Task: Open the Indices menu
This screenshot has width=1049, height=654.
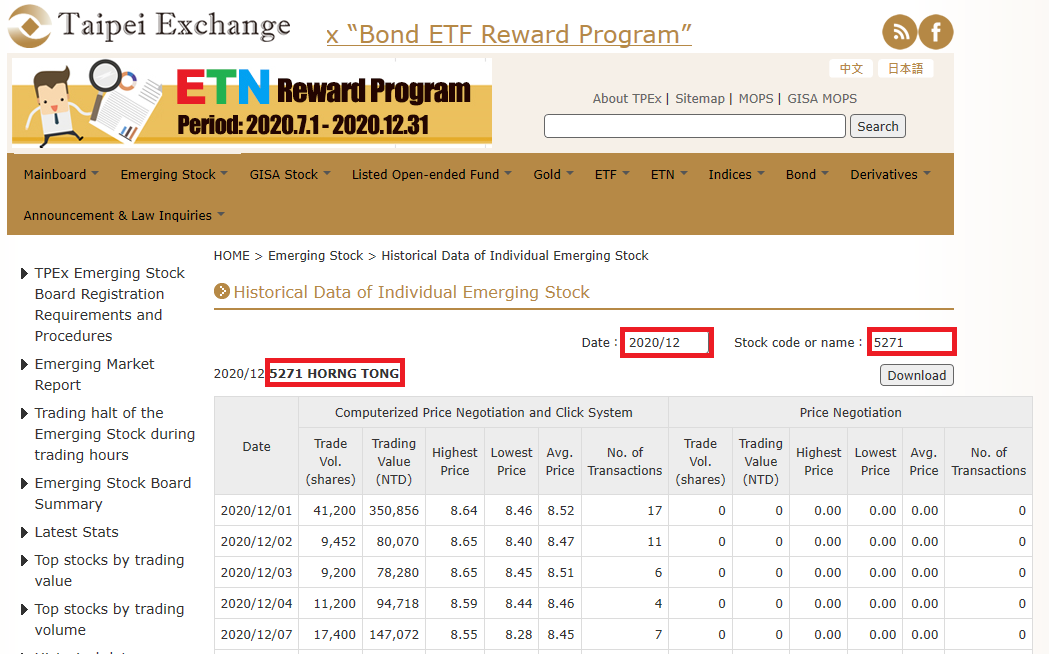Action: (x=736, y=174)
